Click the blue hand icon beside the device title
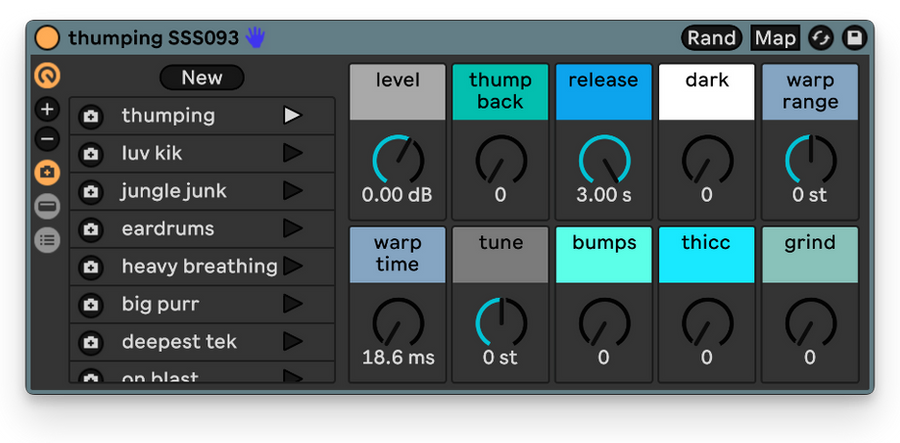This screenshot has width=900, height=443. [255, 38]
